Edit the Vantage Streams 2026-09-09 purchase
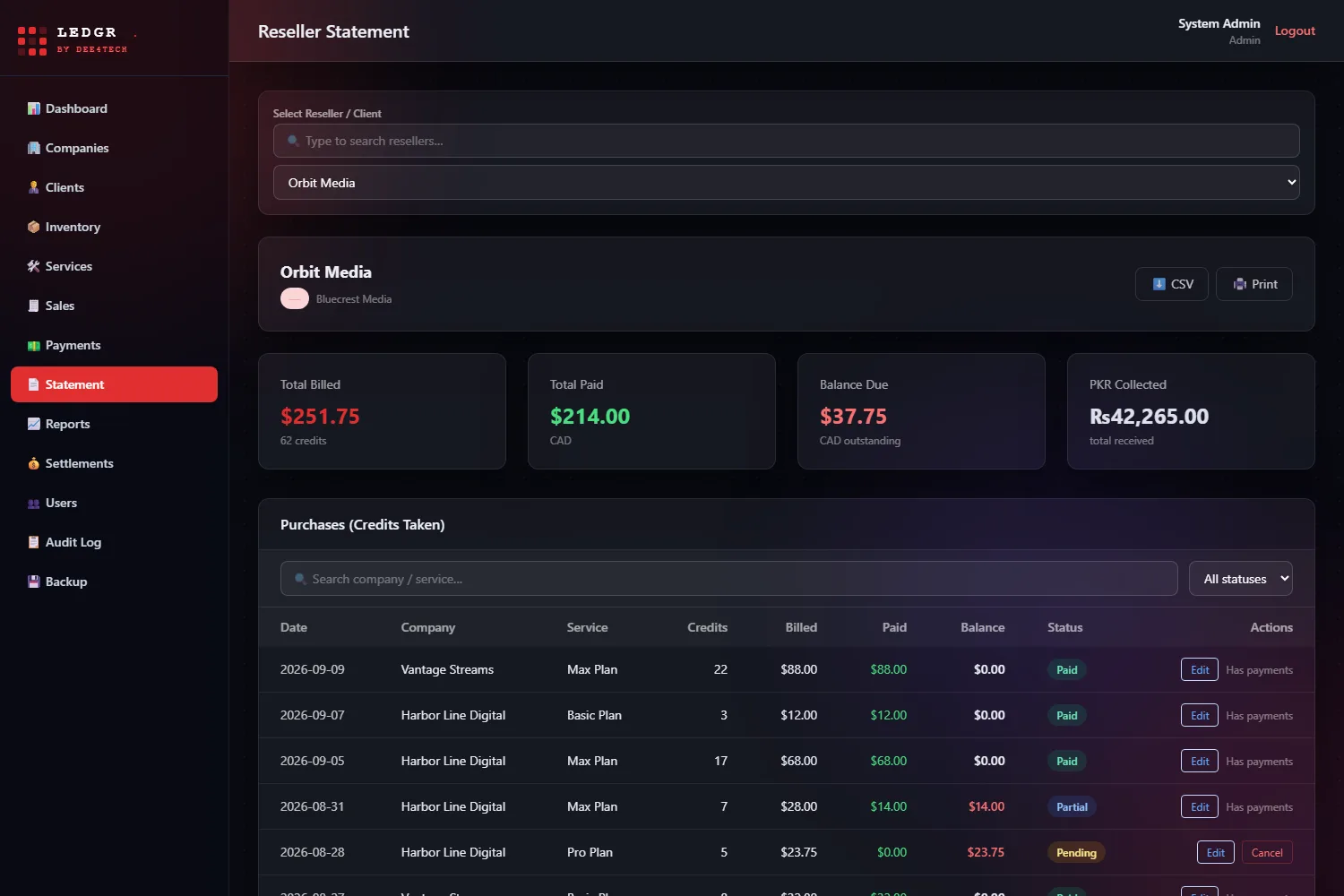This screenshot has width=1344, height=896. [1200, 669]
